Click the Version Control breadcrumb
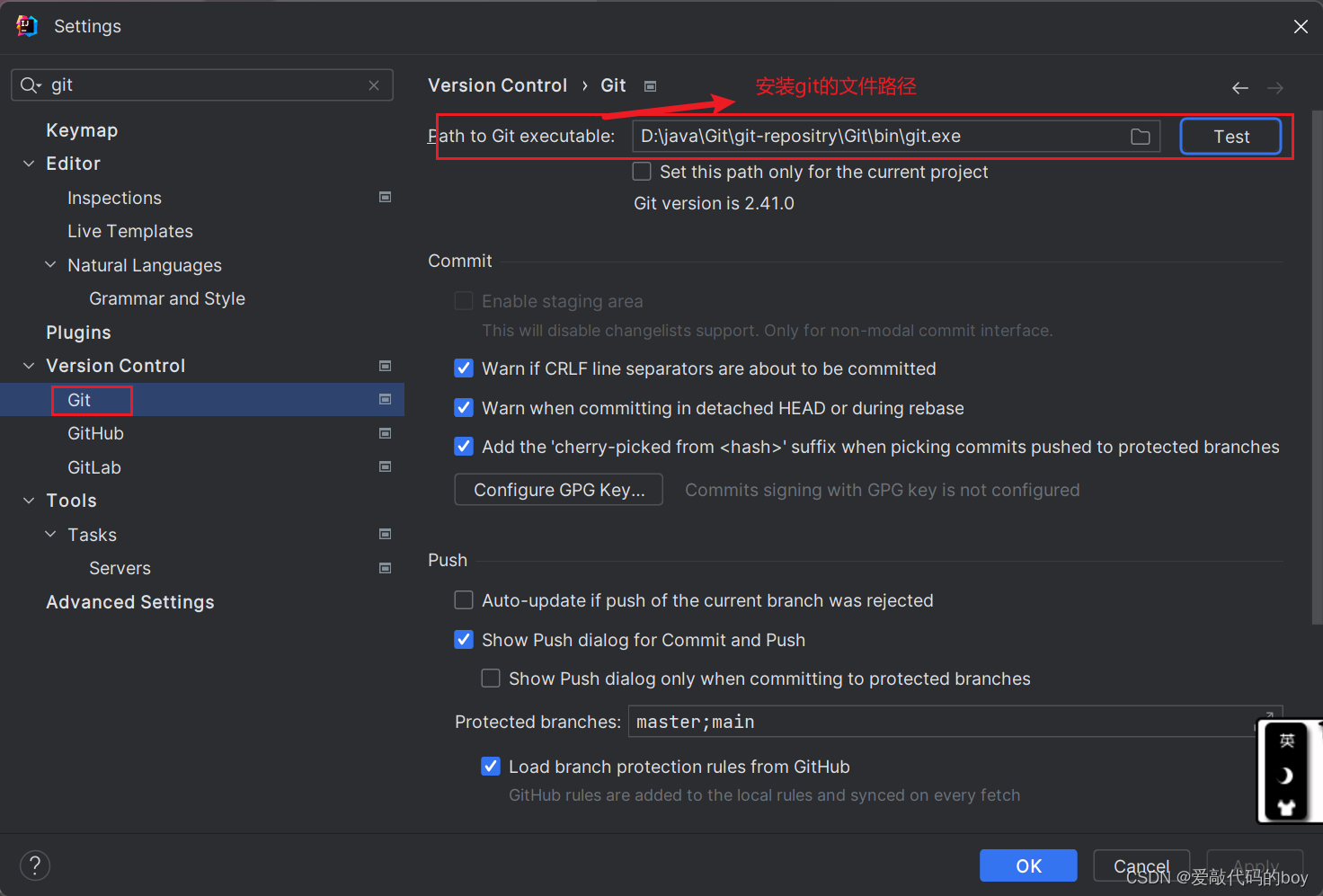Viewport: 1323px width, 896px height. [497, 84]
